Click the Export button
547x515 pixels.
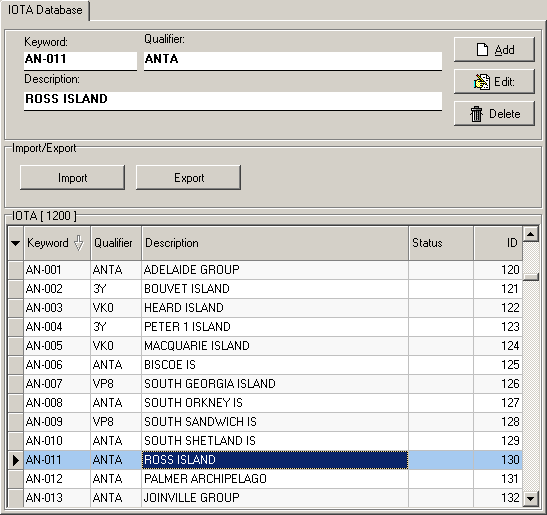(188, 178)
